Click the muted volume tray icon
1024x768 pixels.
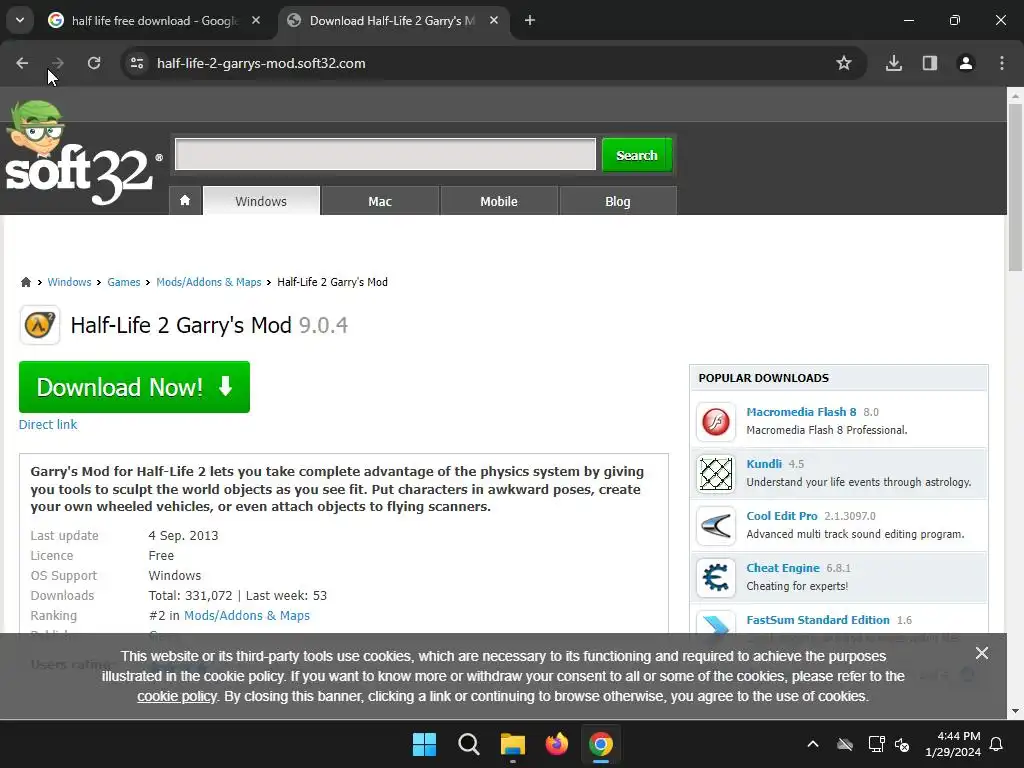click(x=903, y=744)
